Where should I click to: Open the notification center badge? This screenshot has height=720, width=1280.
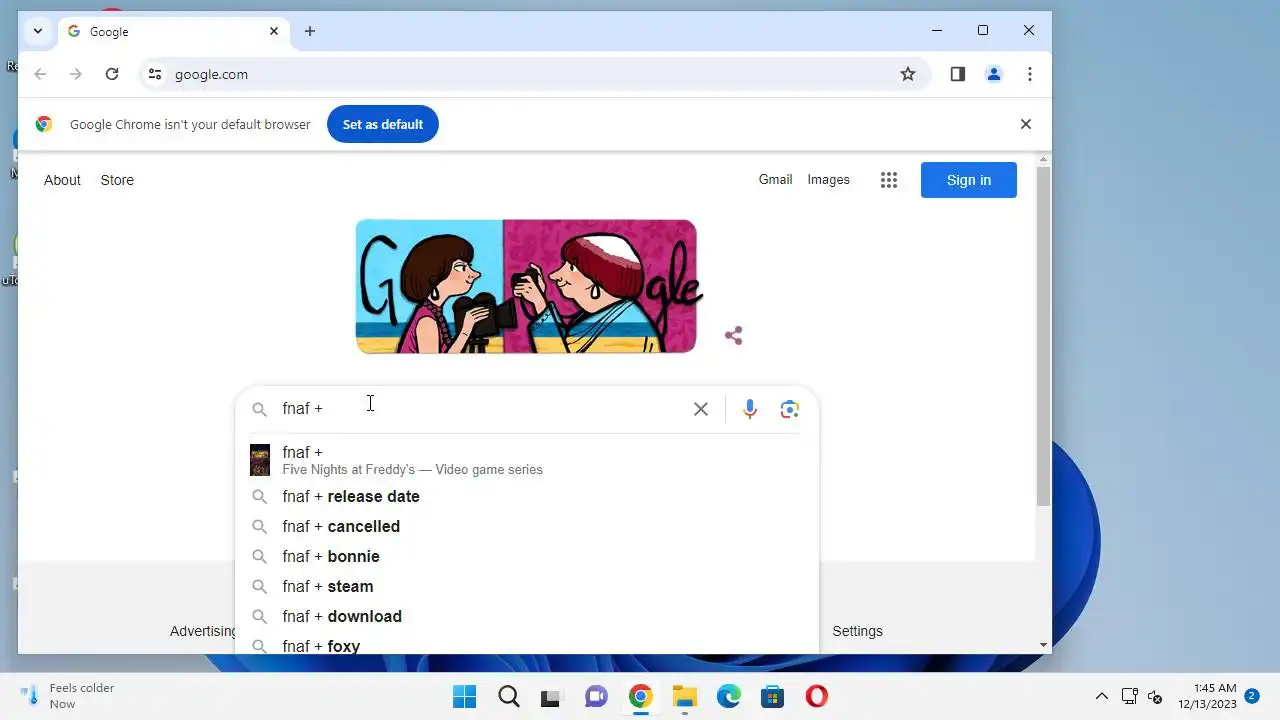tap(1251, 695)
